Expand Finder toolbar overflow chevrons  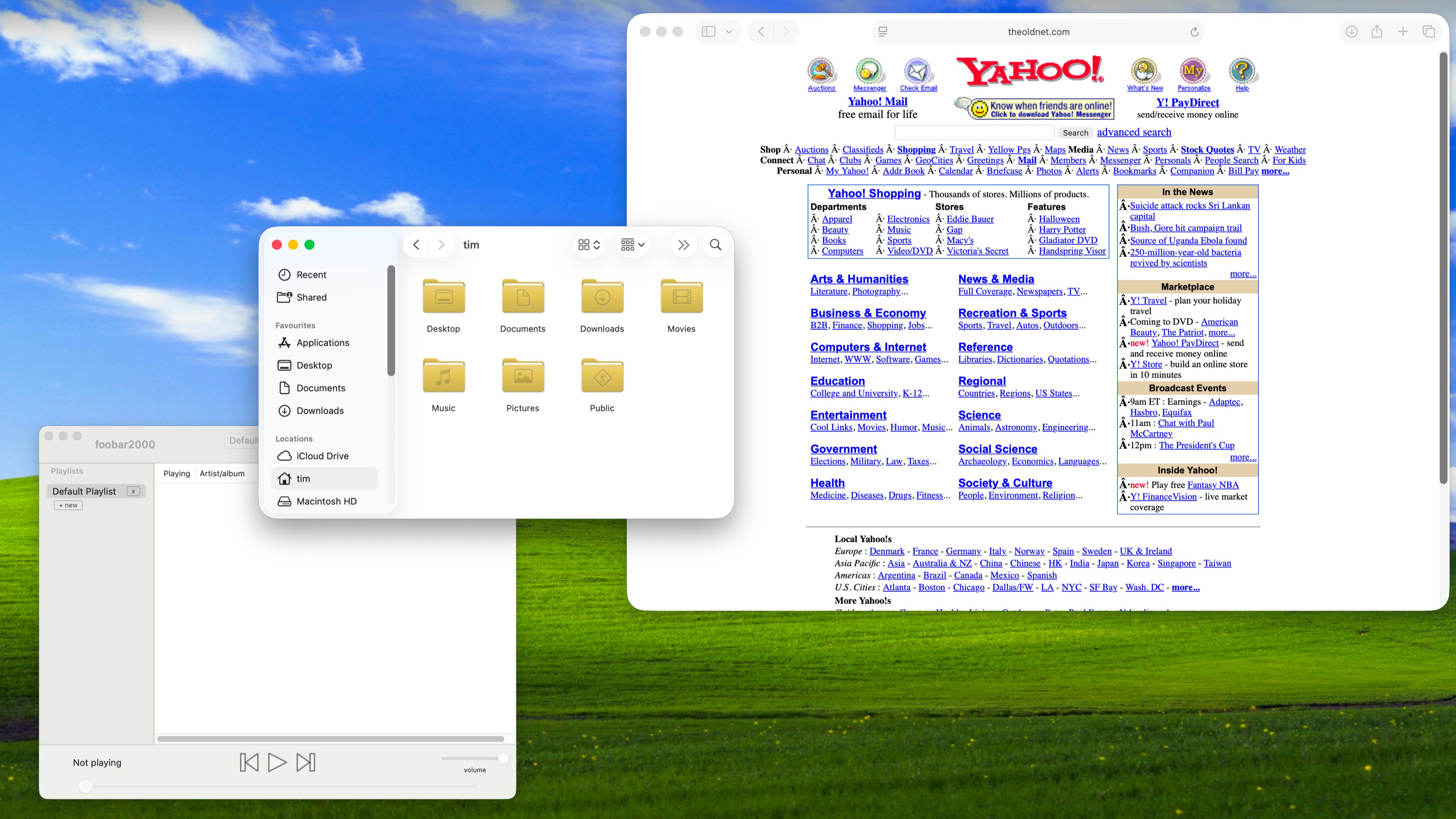point(683,245)
